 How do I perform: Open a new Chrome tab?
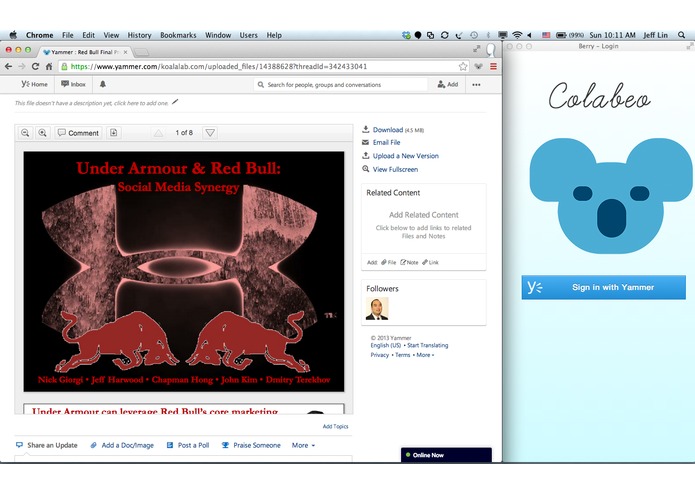141,52
